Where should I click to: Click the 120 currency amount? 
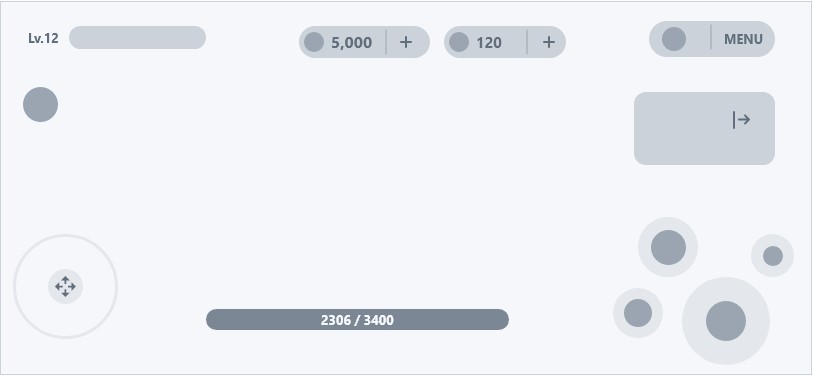[x=489, y=43]
